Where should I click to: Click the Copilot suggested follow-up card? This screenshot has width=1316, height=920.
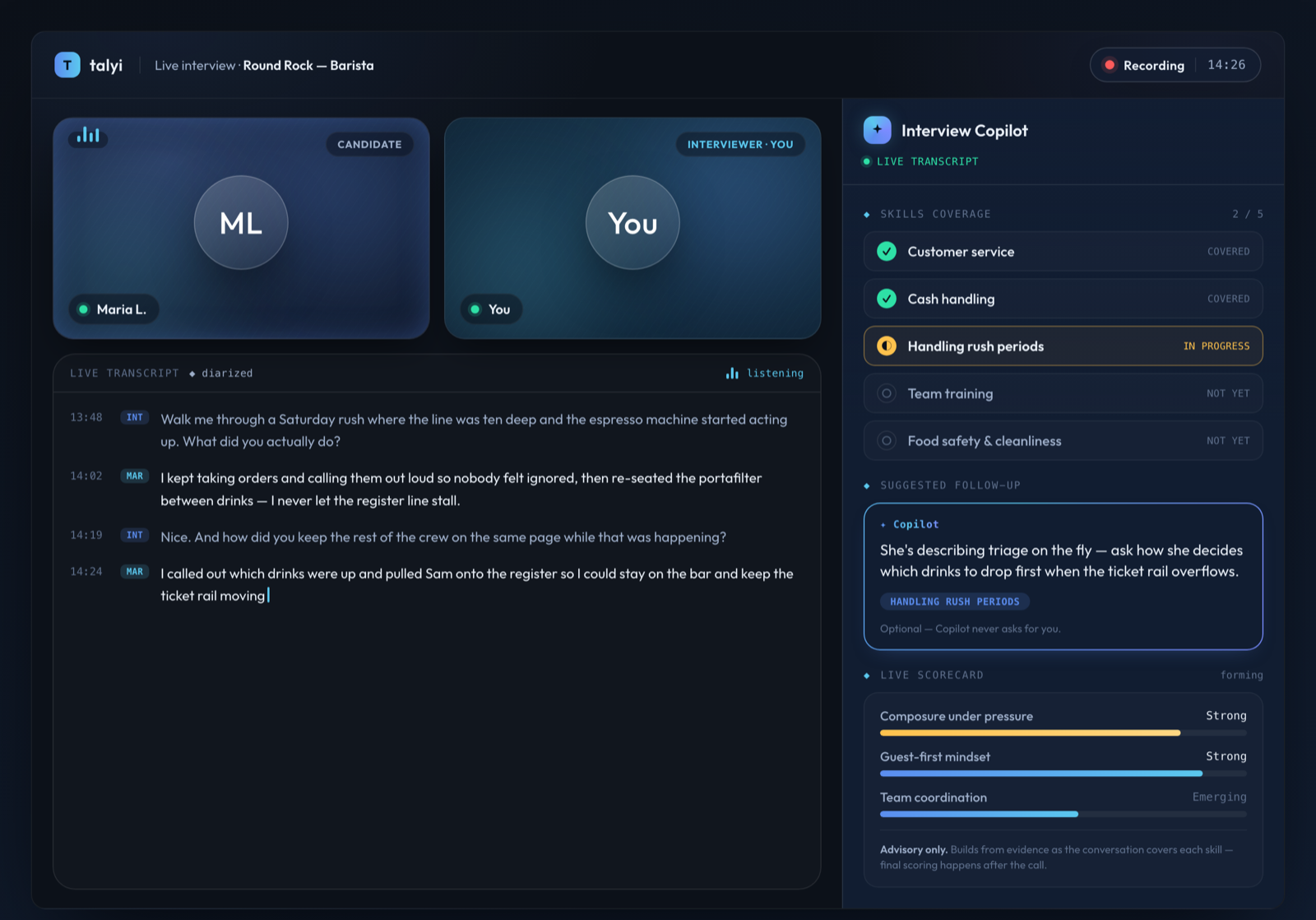(1063, 576)
